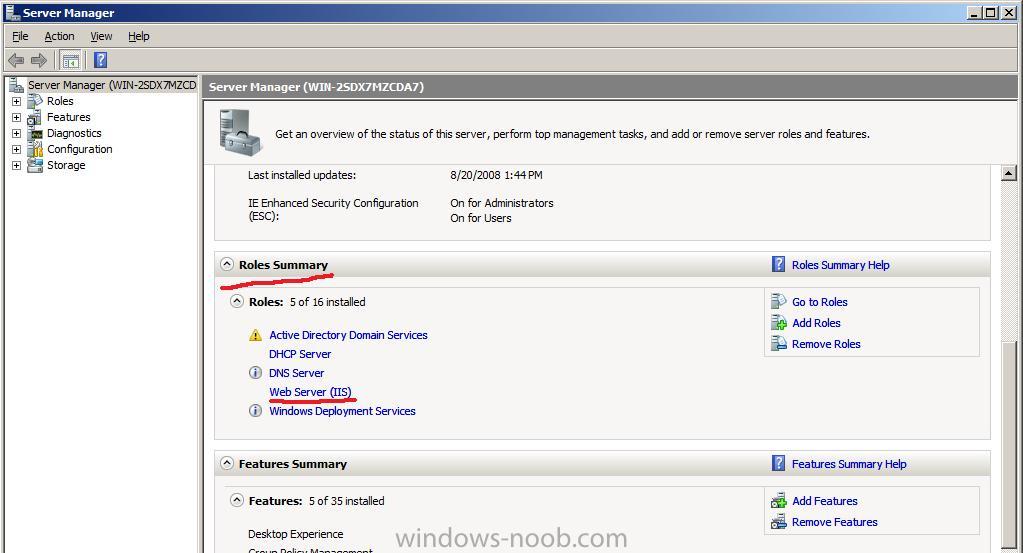Open the Features Summary Help link
This screenshot has width=1023, height=553.
point(849,464)
